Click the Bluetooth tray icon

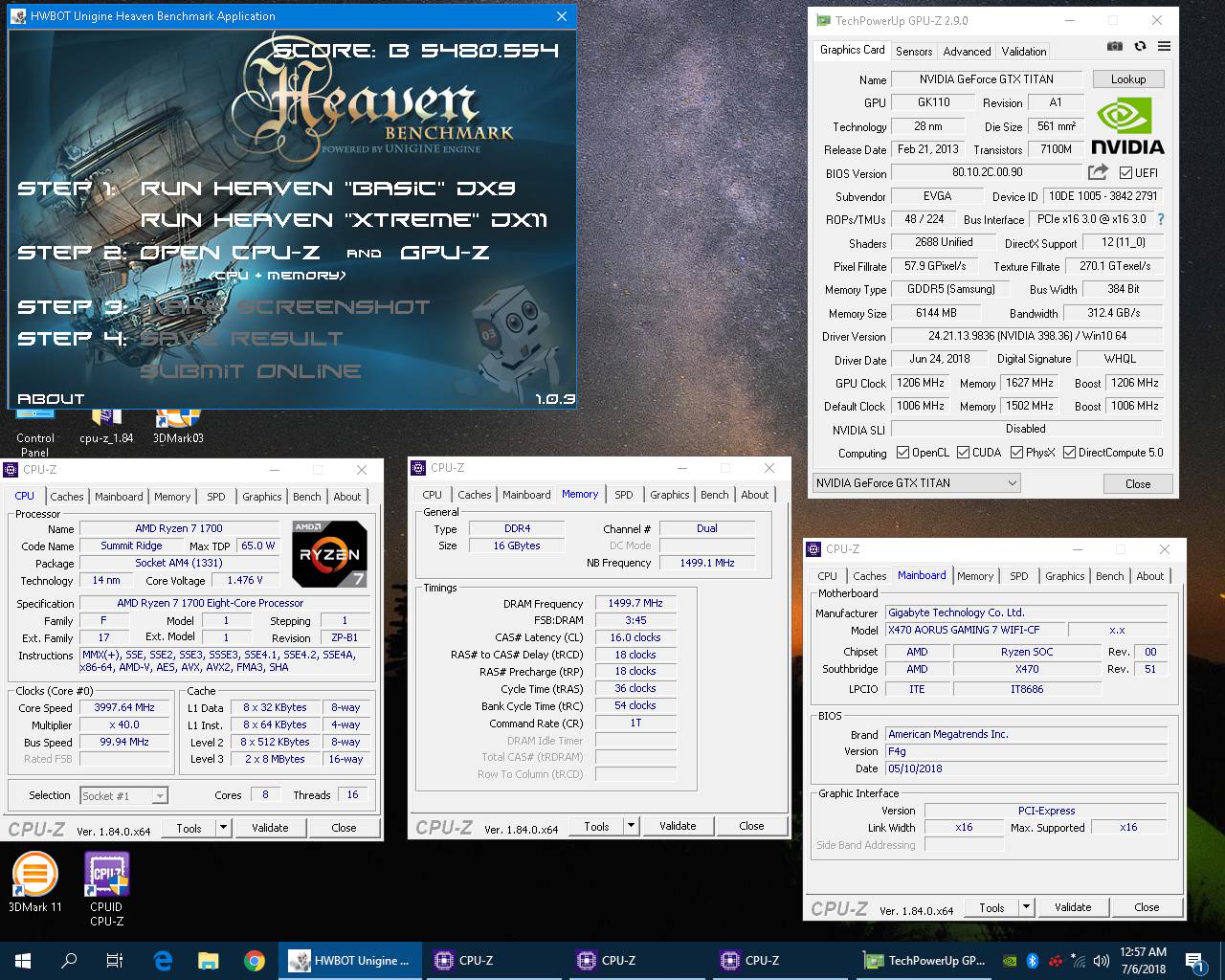pyautogui.click(x=1033, y=961)
